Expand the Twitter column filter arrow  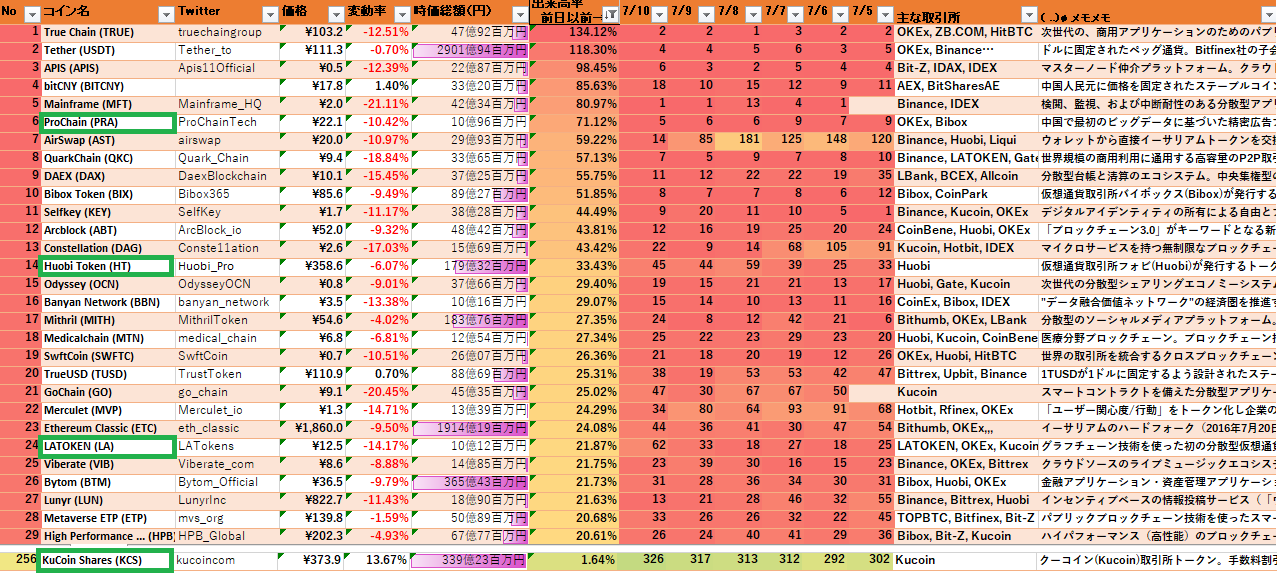269,14
